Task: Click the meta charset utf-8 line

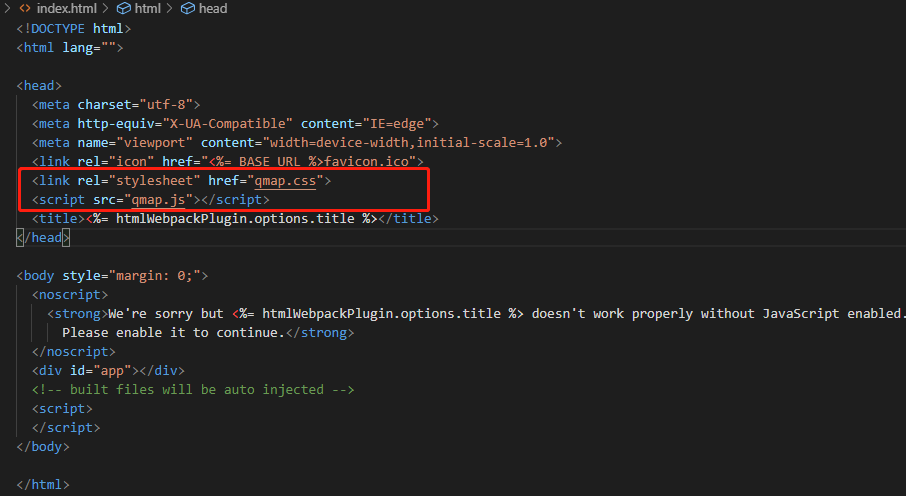Action: click(x=116, y=105)
